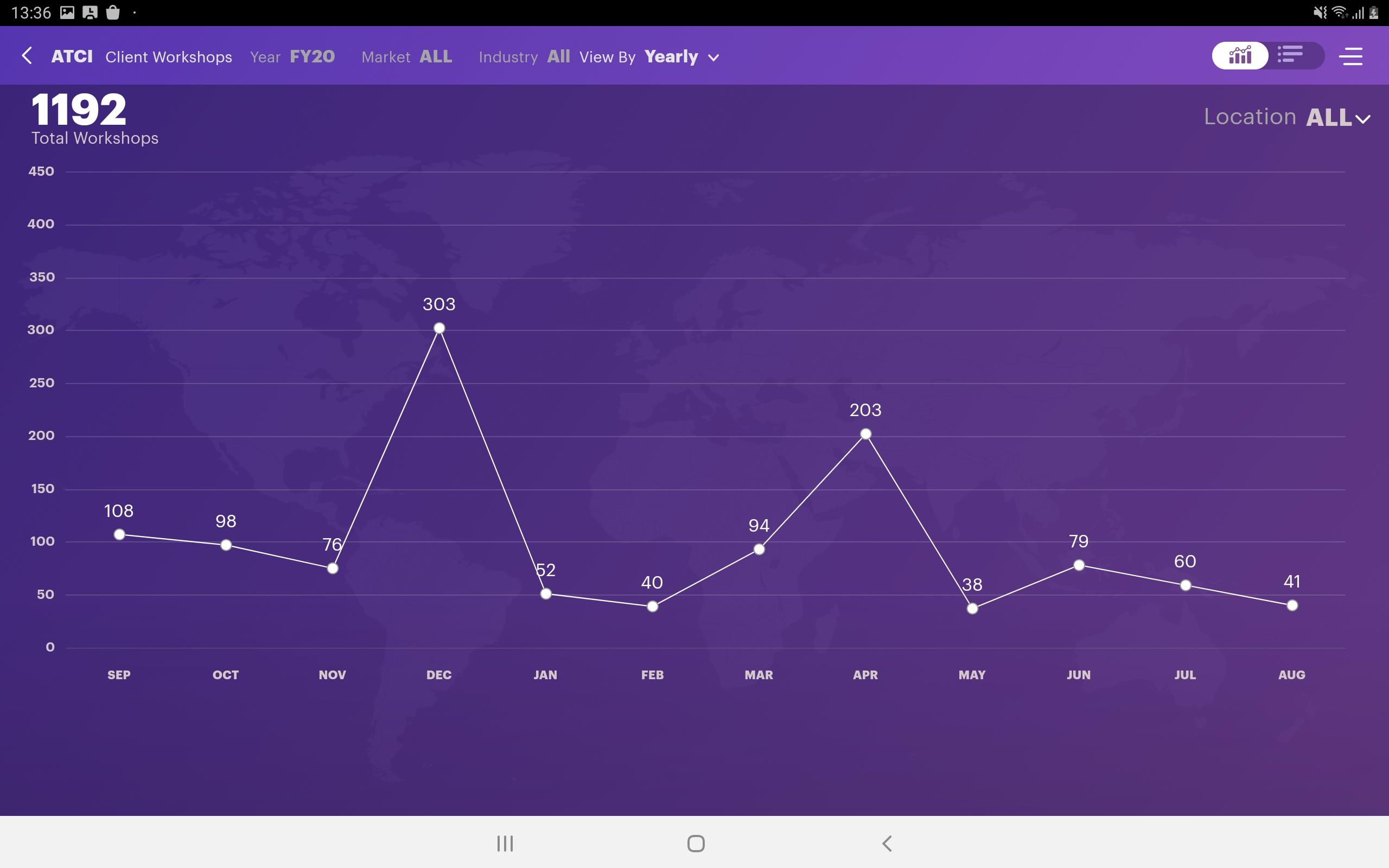Tap the battery status icon
The image size is (1389, 868).
coord(1373,12)
